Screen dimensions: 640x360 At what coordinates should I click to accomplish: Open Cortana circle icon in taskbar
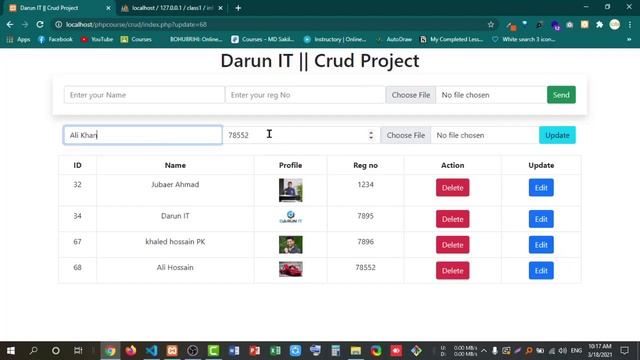click(56, 351)
